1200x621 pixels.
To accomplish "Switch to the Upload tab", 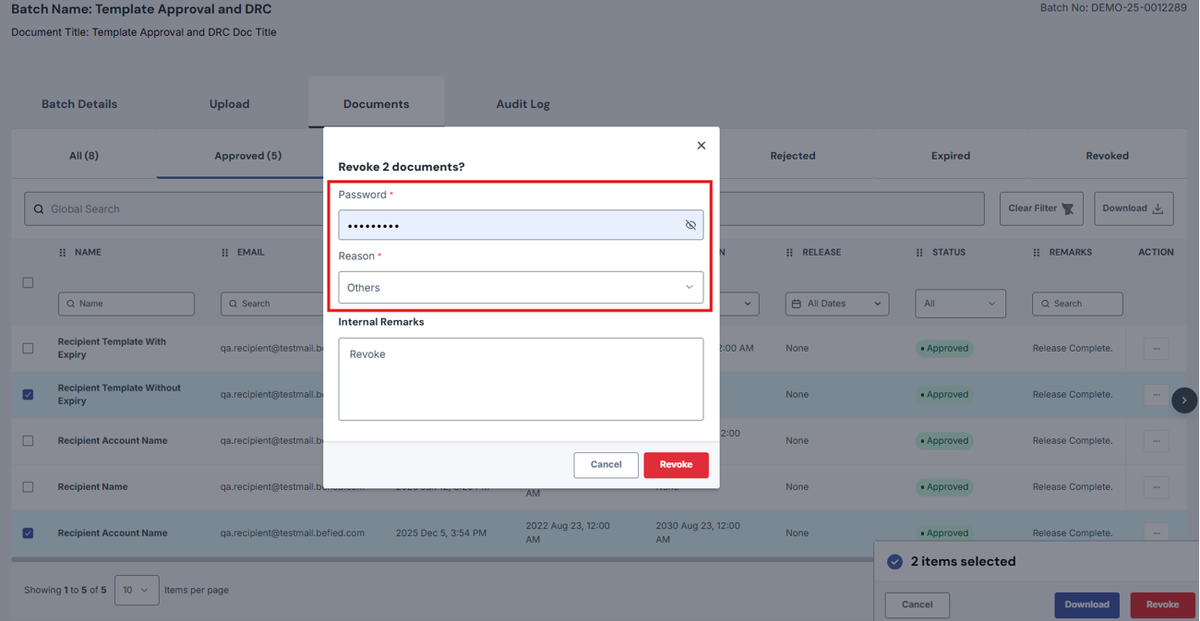I will [x=229, y=104].
